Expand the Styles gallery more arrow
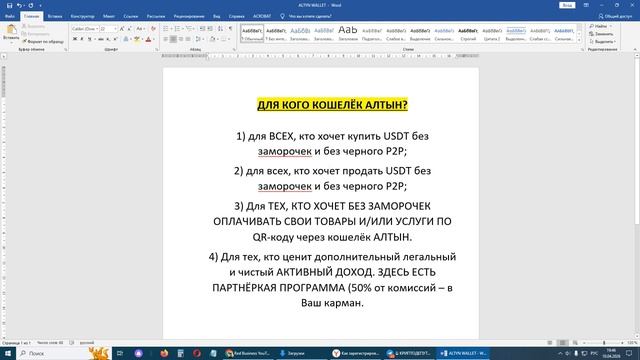This screenshot has width=640, height=360. [x=579, y=40]
